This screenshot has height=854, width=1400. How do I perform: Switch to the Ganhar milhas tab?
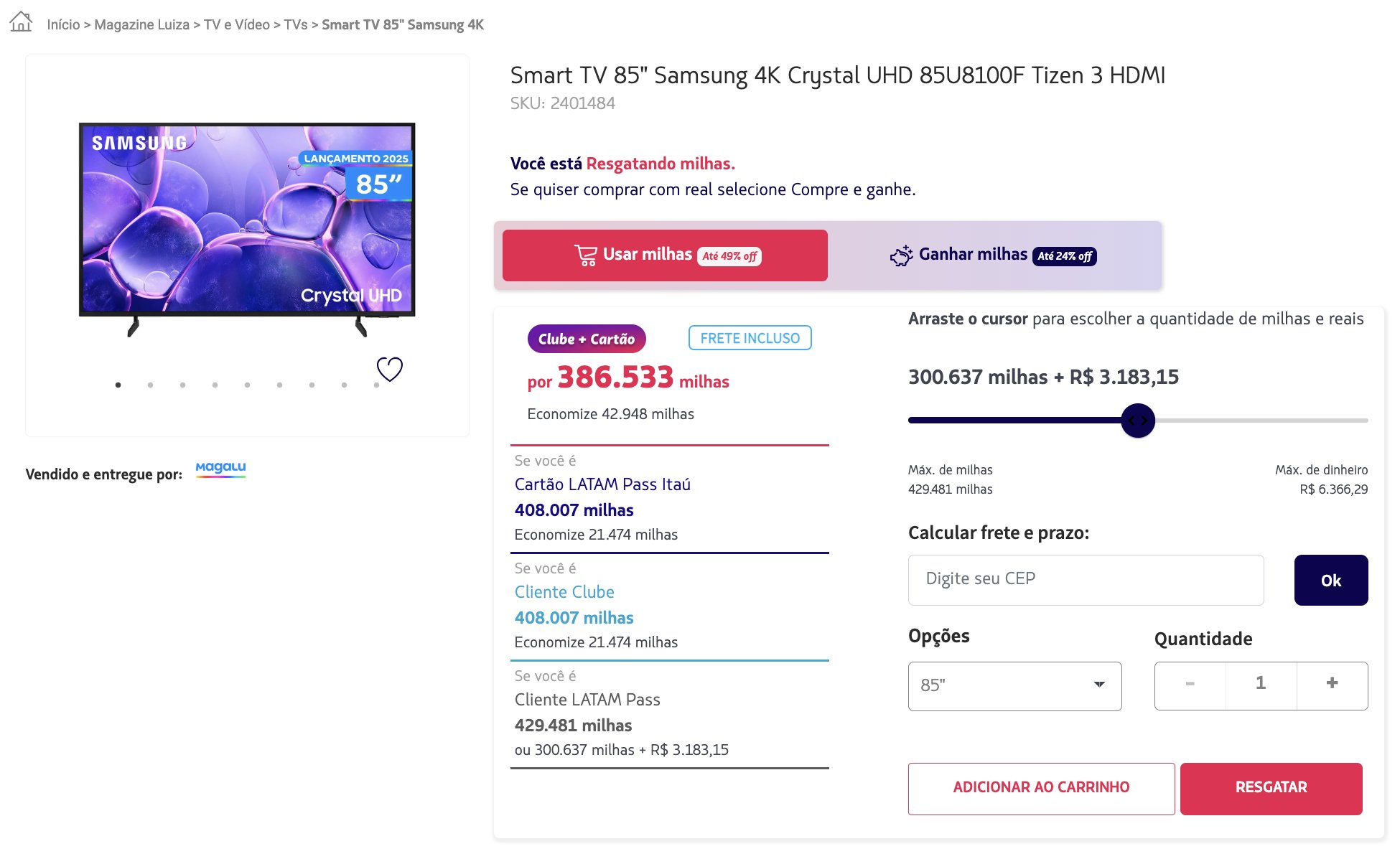994,255
